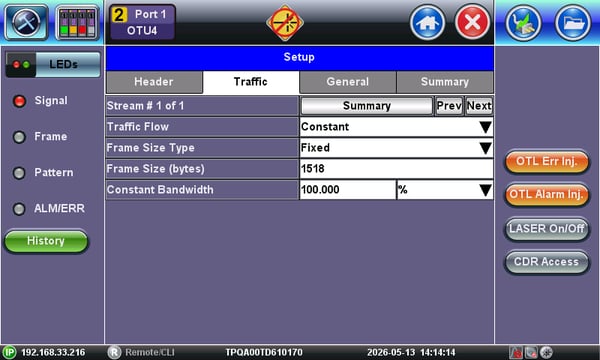Click the second status bar icon with red dot

click(x=531, y=352)
